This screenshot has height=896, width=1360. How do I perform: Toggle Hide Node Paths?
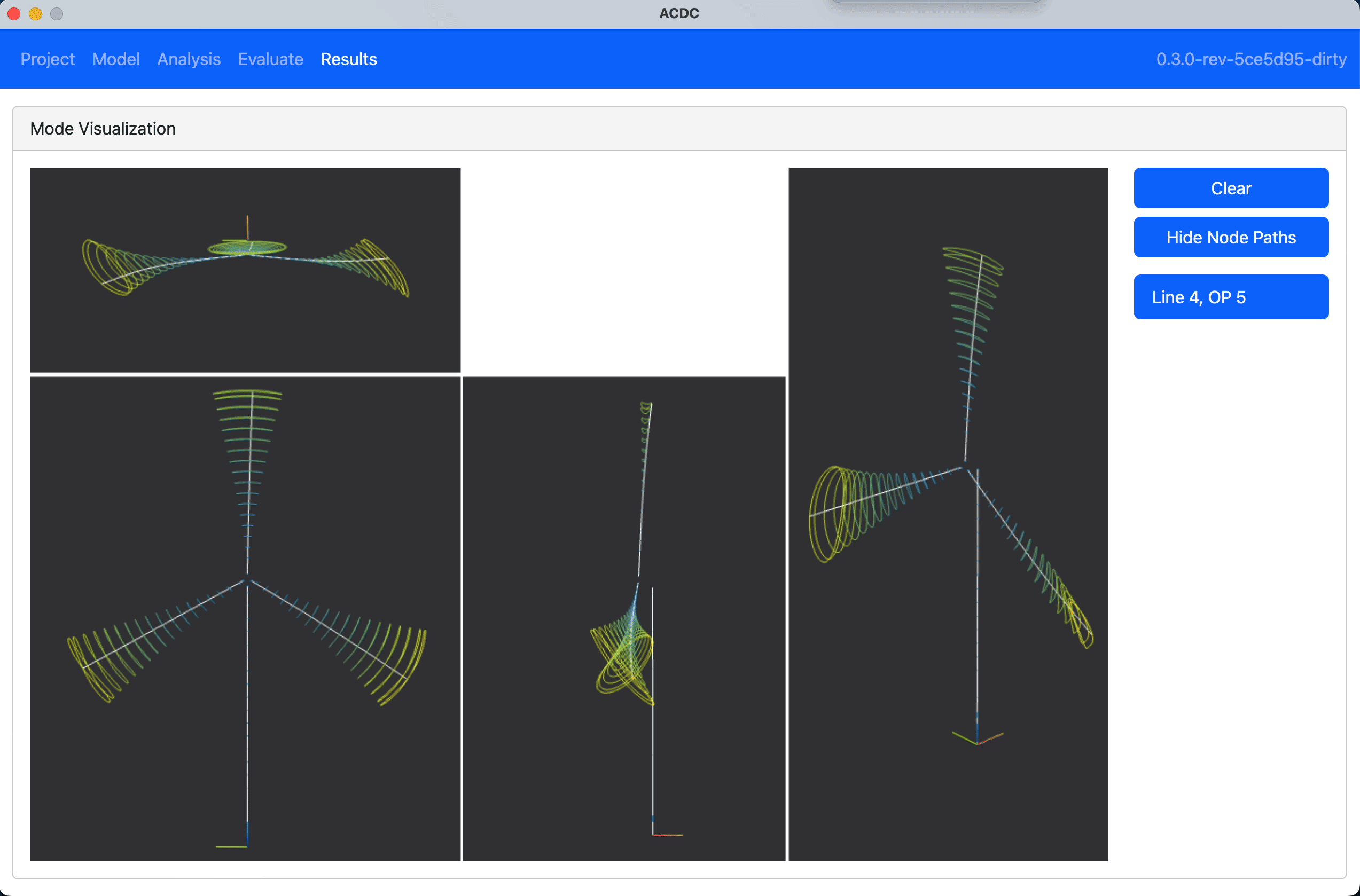pyautogui.click(x=1230, y=237)
